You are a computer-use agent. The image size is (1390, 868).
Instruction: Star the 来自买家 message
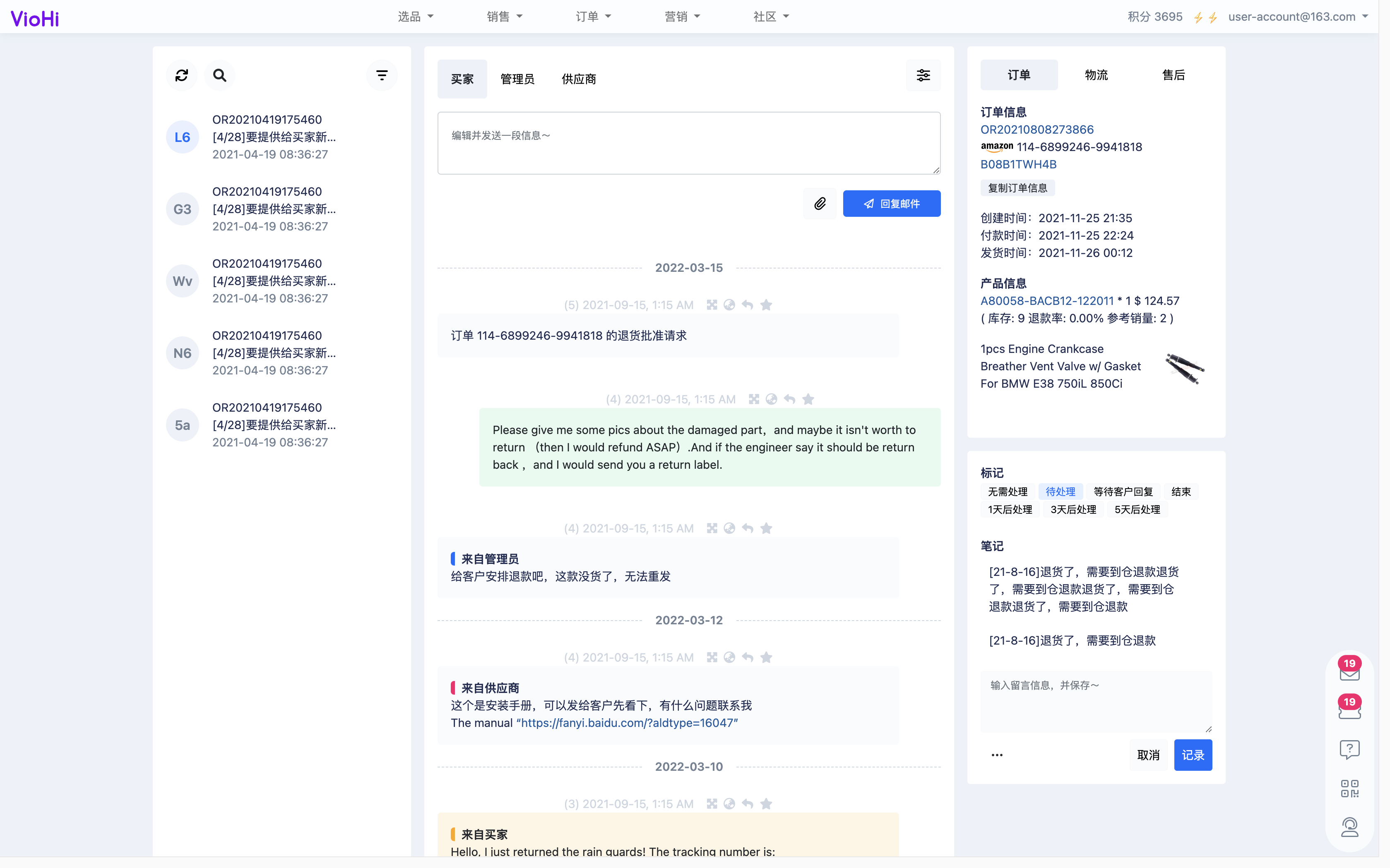point(766,804)
